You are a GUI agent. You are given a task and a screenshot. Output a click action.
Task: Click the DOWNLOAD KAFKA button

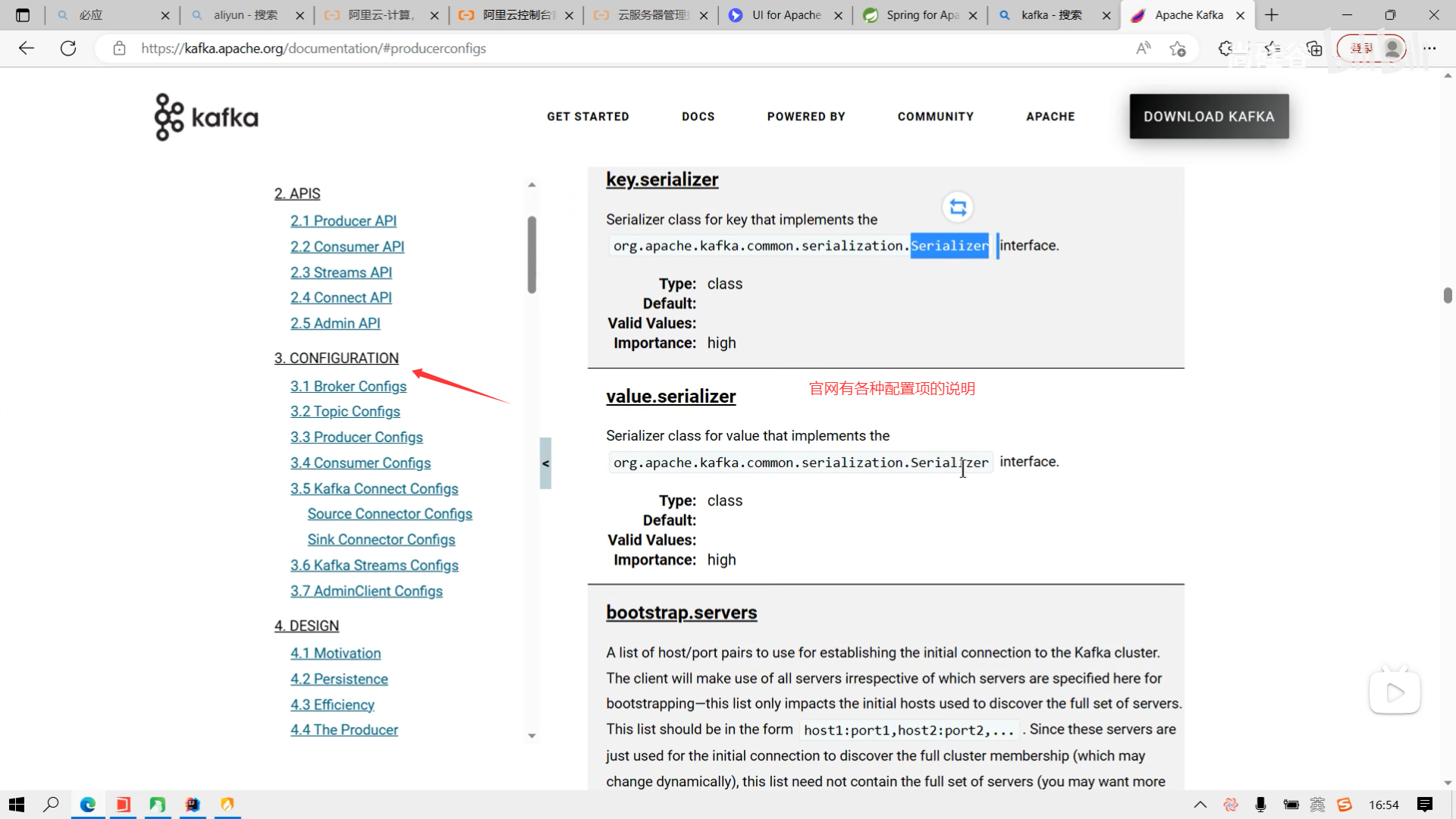pos(1209,116)
